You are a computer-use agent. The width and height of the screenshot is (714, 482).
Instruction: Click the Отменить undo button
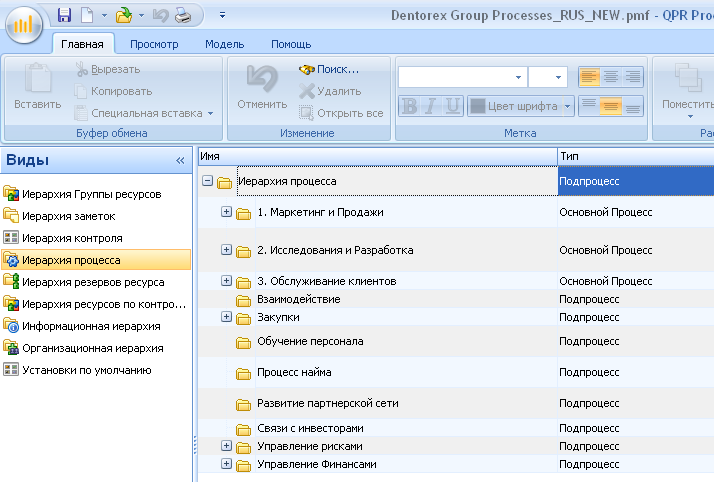coord(262,86)
